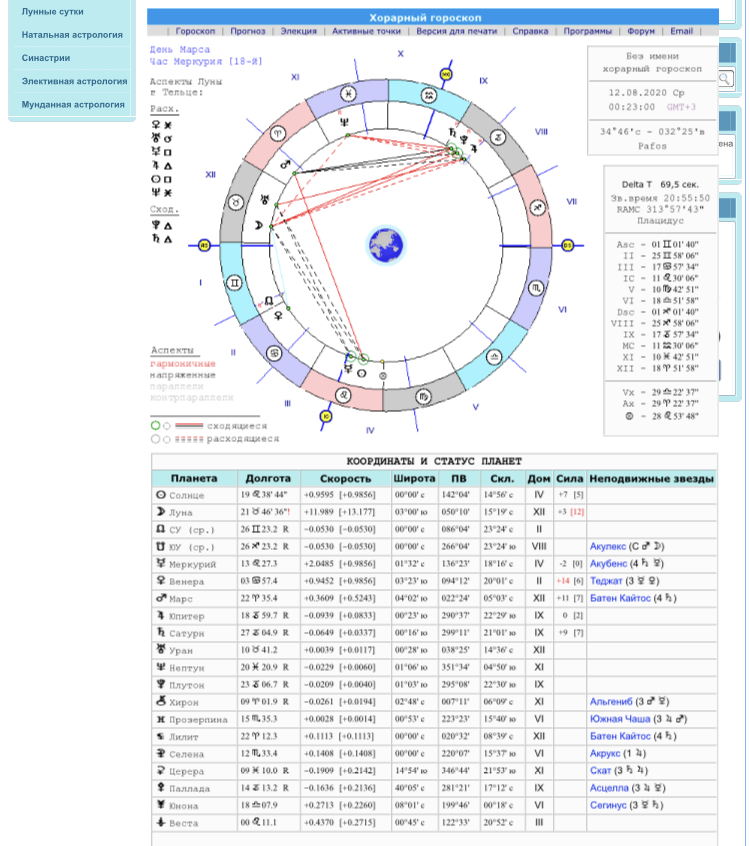Click the Aries sign icon on the wheel
750x846 pixels.
coord(277,133)
